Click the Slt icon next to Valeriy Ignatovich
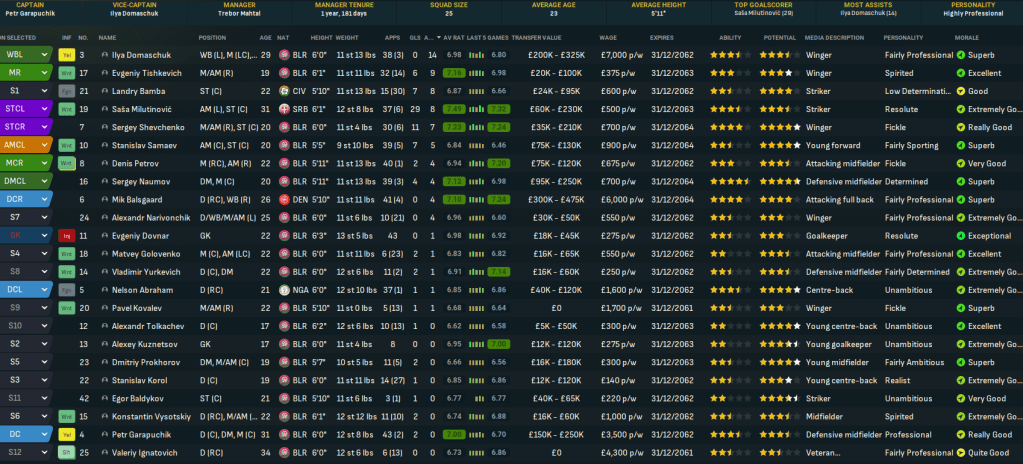 66,453
